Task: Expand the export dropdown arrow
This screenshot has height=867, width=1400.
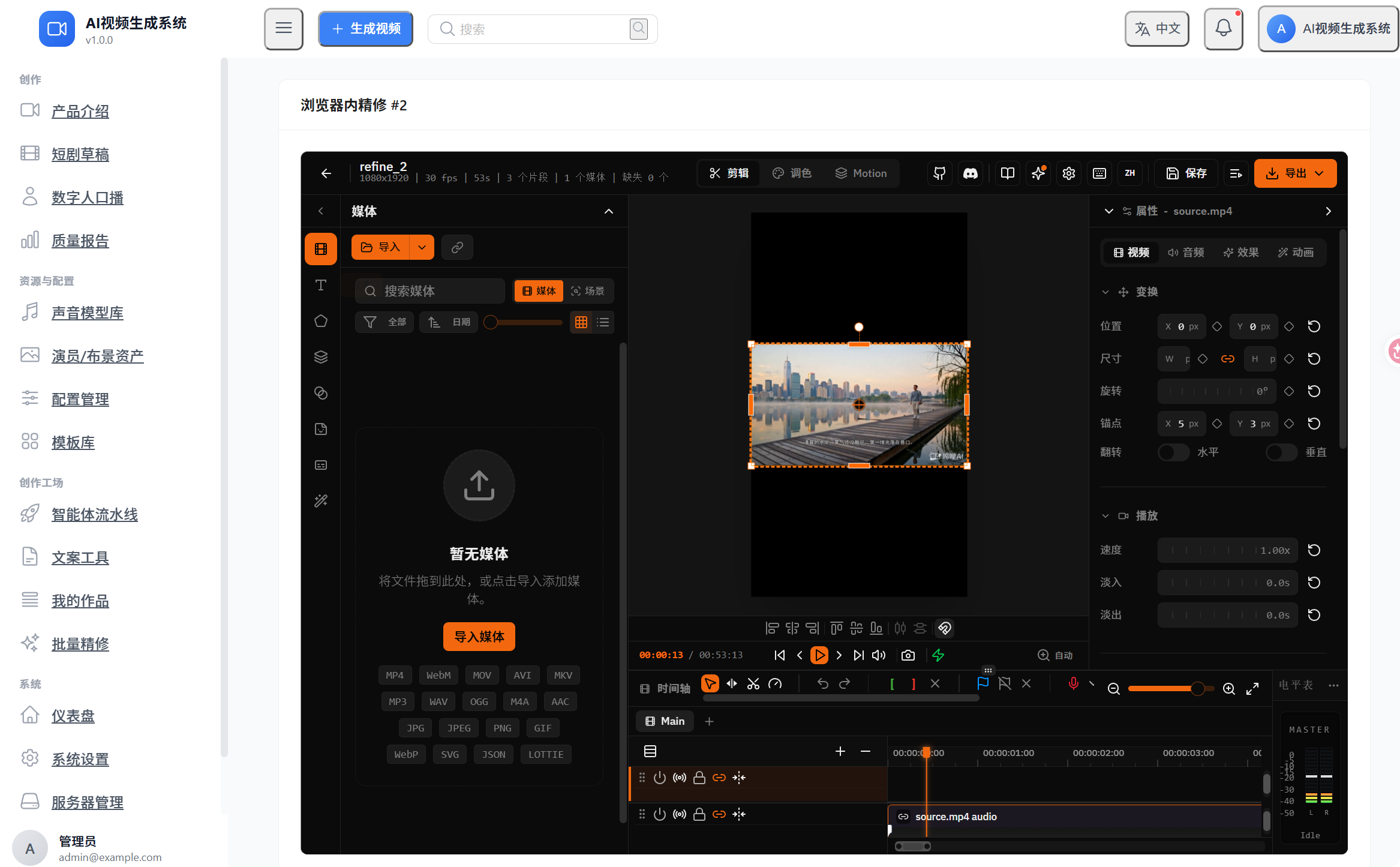Action: 1320,173
